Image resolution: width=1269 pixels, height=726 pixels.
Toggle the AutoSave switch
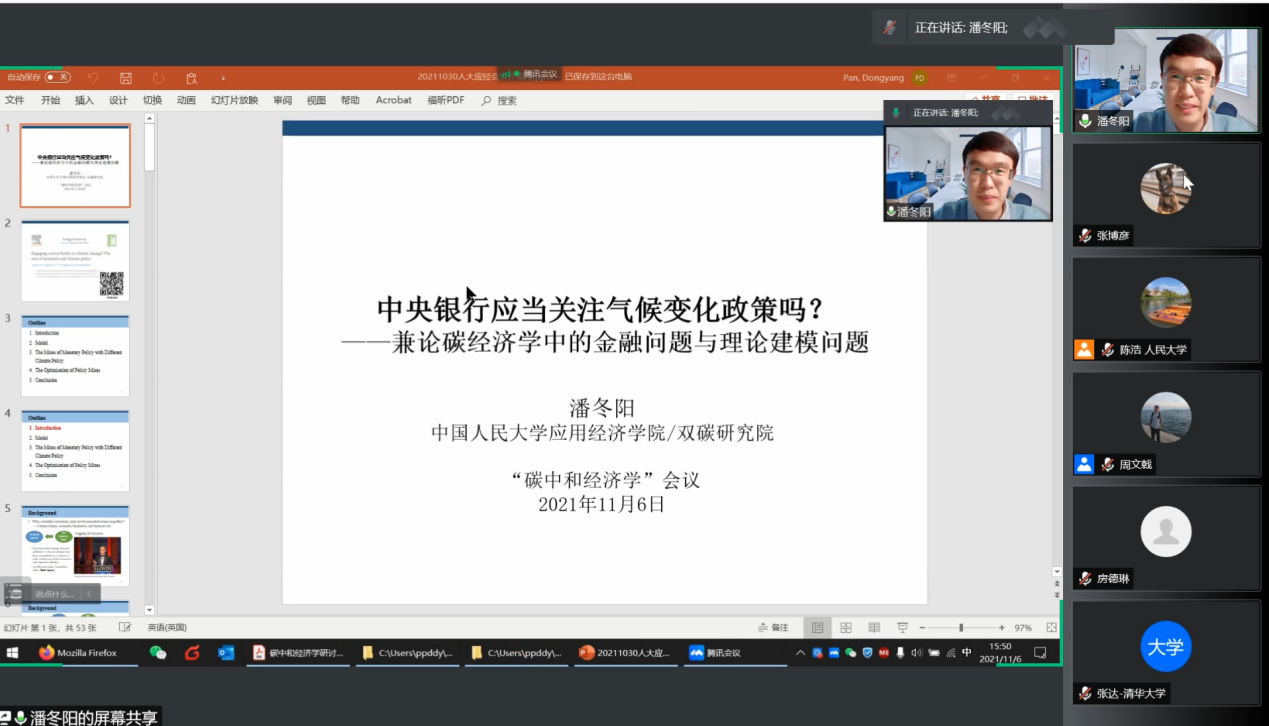tap(57, 77)
